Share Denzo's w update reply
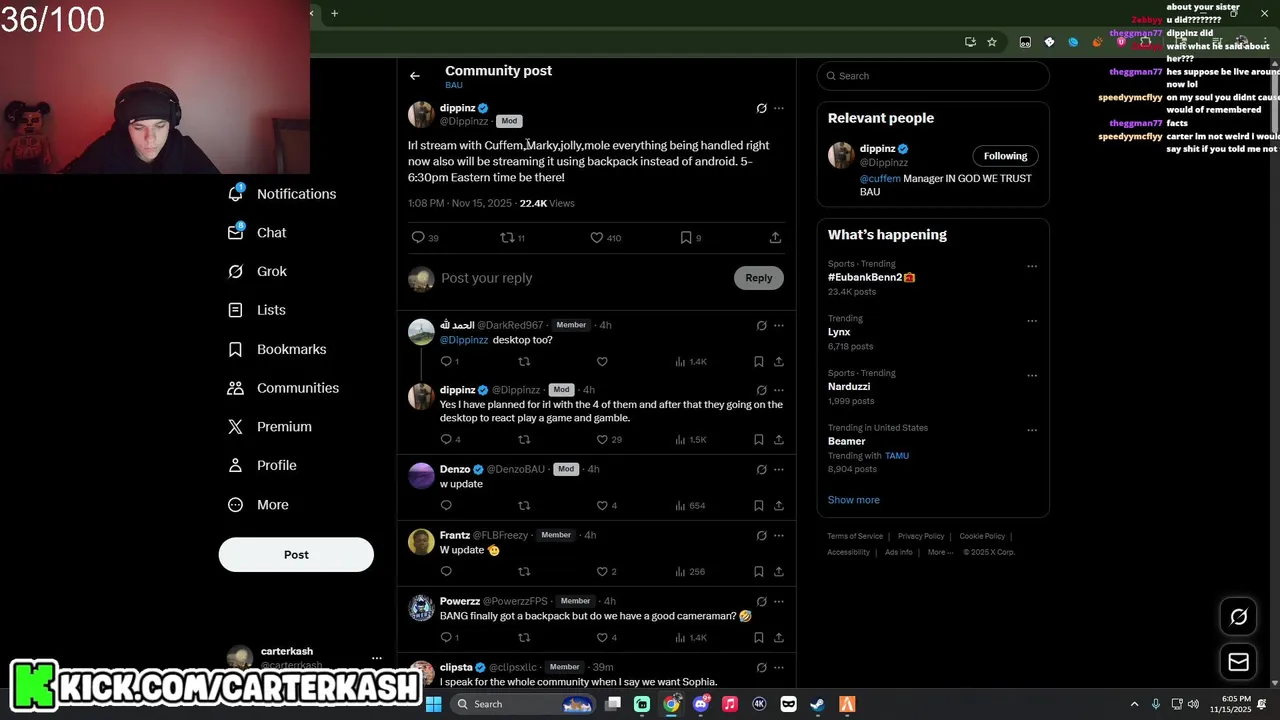Screen dimensions: 1280x720 779,506
